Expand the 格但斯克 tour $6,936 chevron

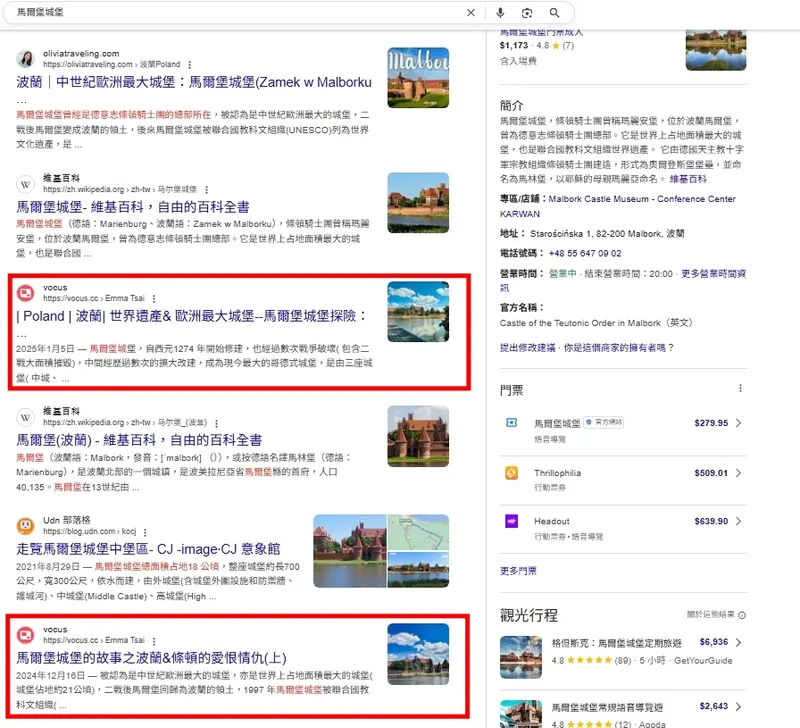pyautogui.click(x=738, y=642)
